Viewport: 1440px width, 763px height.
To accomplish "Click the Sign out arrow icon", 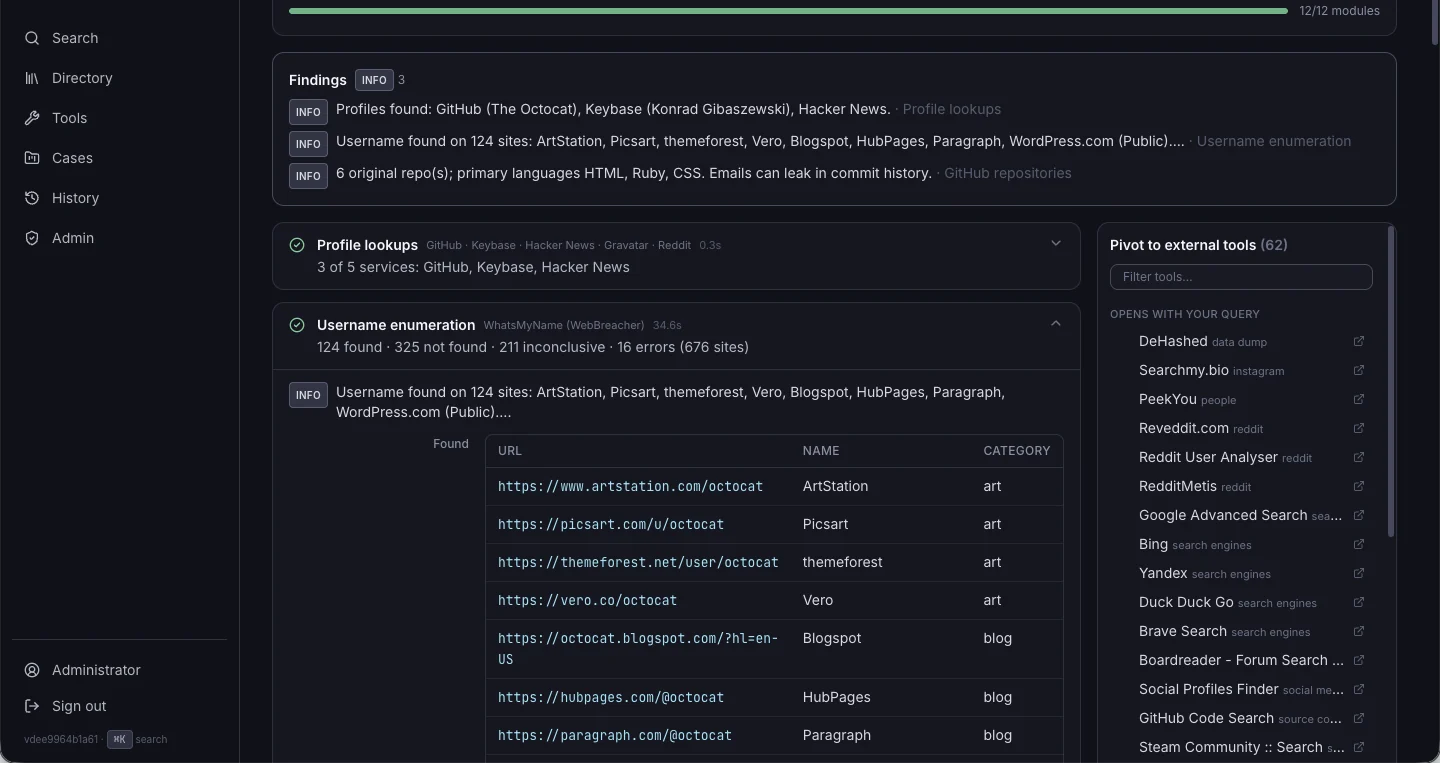I will (32, 706).
